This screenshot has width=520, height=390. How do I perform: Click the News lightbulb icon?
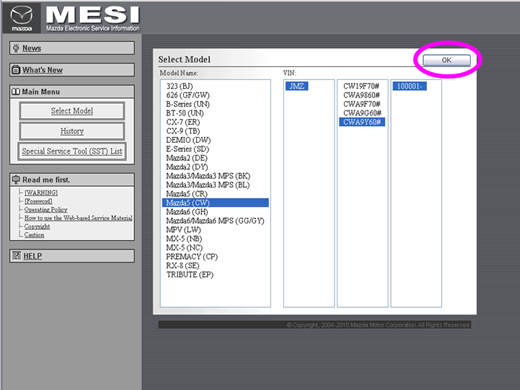point(16,48)
